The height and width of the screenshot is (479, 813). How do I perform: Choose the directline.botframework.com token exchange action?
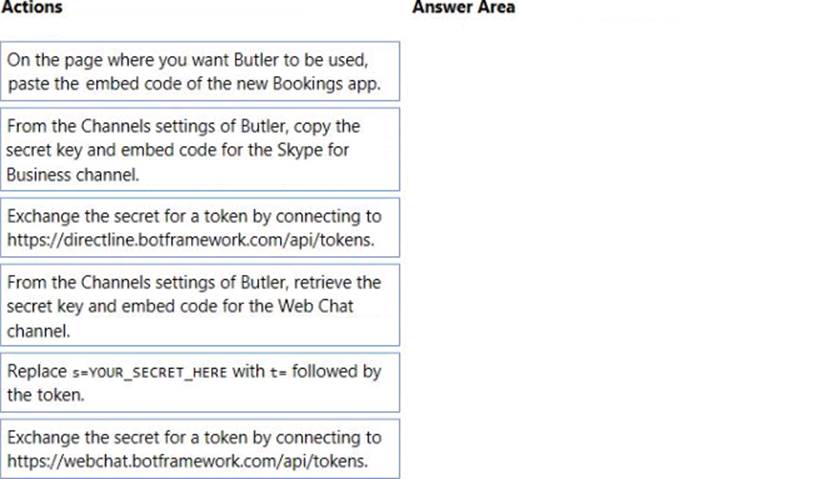pos(200,228)
